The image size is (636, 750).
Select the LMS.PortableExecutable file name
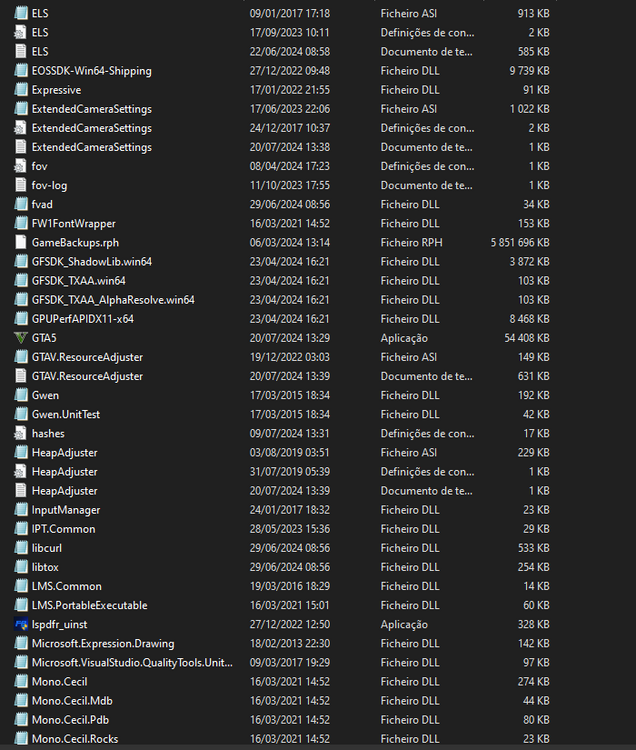tap(89, 605)
